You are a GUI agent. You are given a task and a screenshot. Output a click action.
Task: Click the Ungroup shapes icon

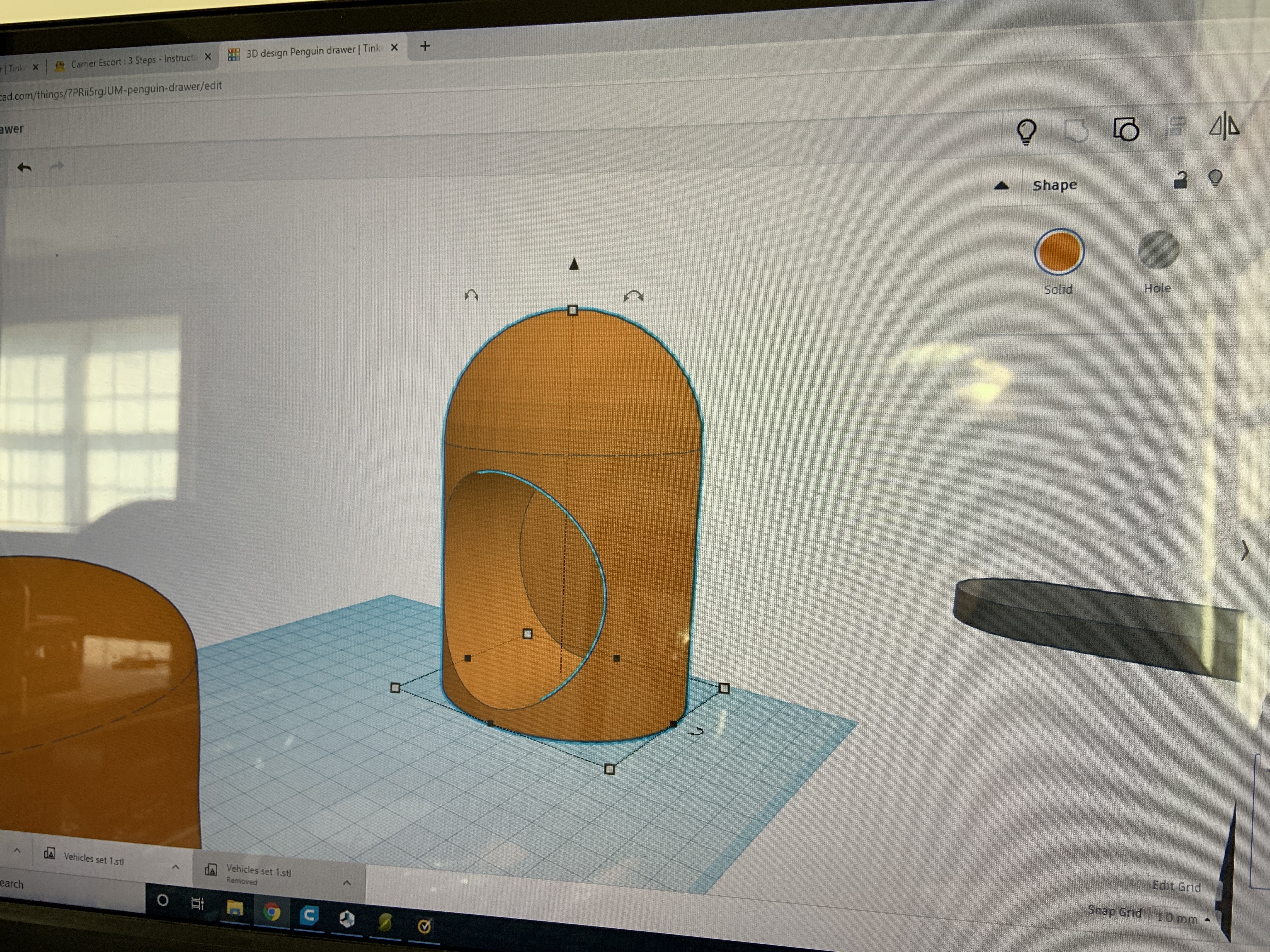(1126, 129)
